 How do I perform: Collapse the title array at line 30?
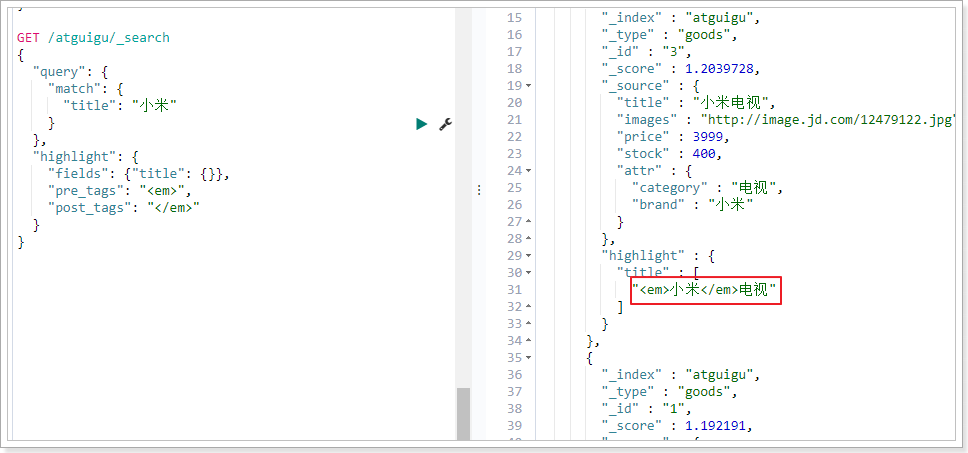coord(528,273)
